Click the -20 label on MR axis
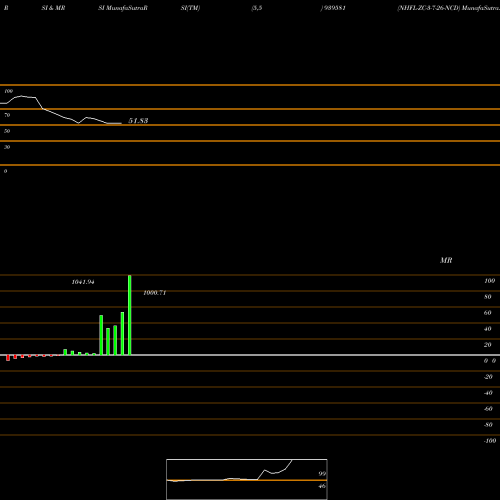Viewport: 500px width, 500px height. [488, 377]
